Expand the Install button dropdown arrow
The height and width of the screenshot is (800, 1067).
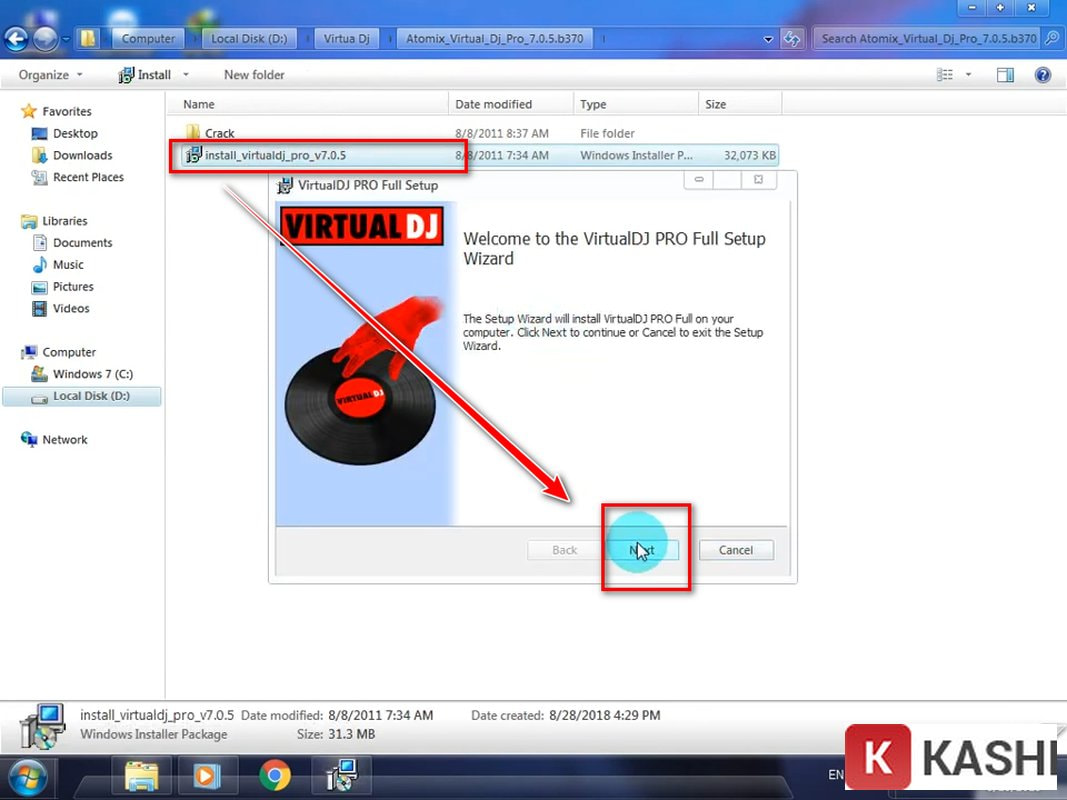(186, 74)
